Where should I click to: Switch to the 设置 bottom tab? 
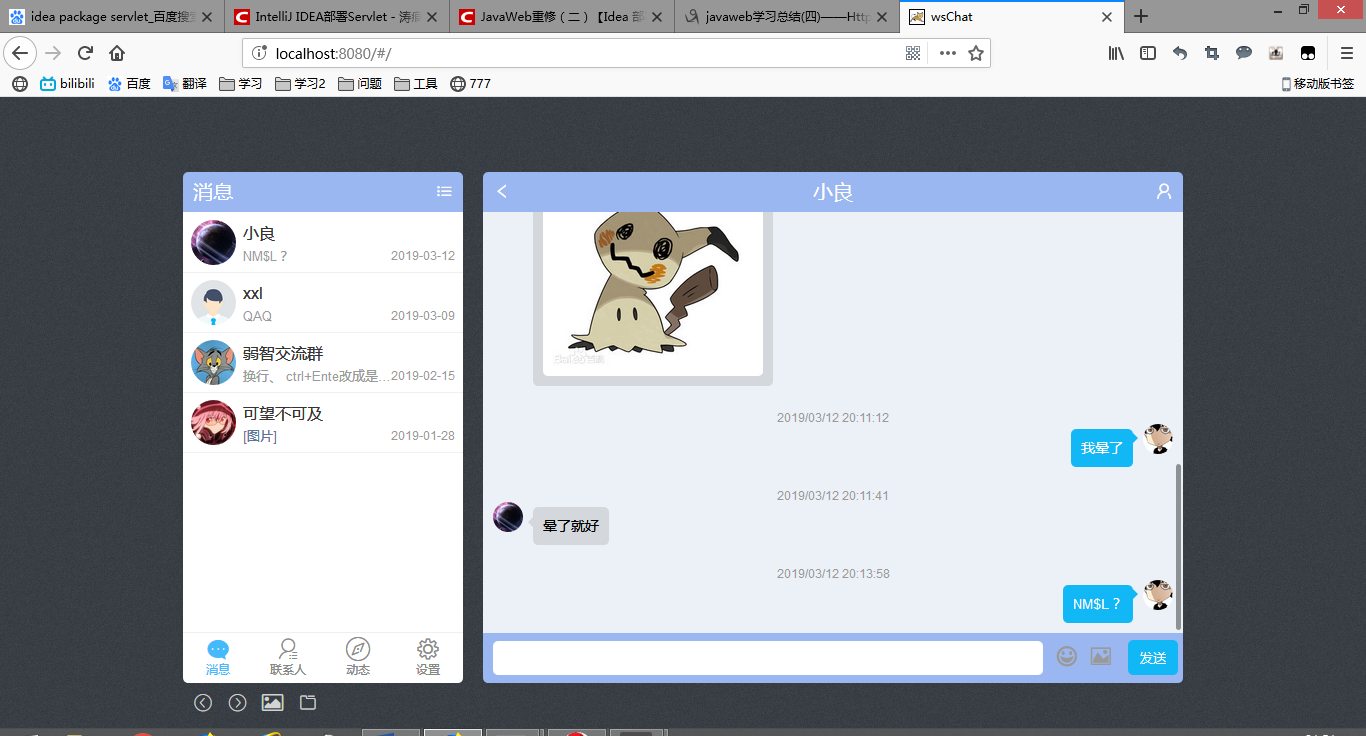coord(428,658)
